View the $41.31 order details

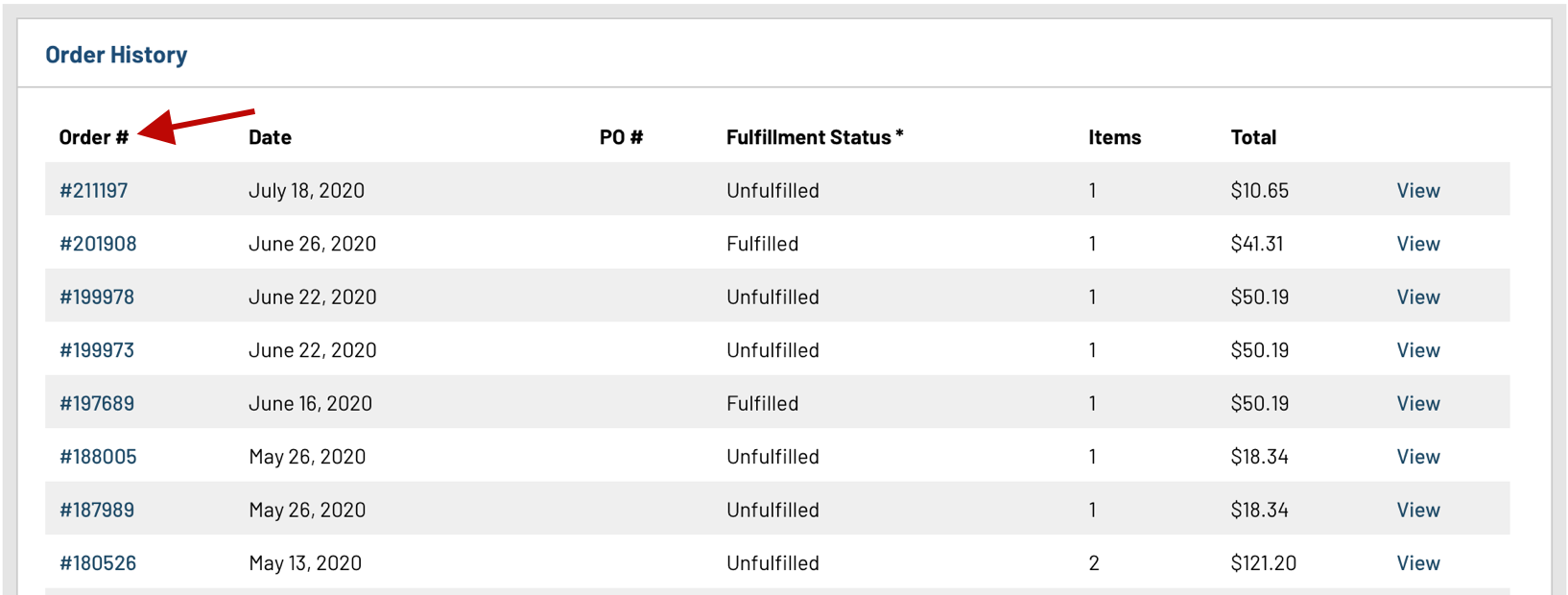1418,244
